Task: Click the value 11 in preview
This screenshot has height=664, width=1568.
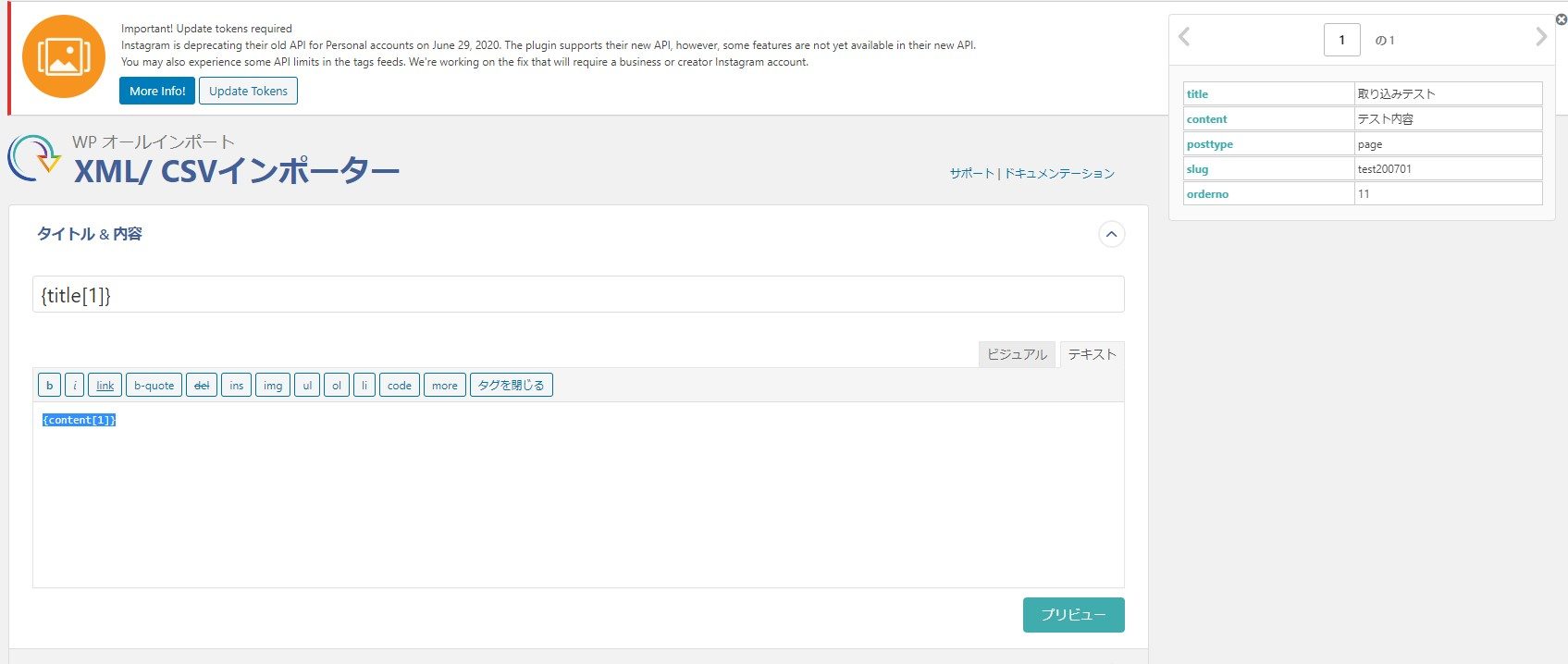Action: tap(1364, 194)
